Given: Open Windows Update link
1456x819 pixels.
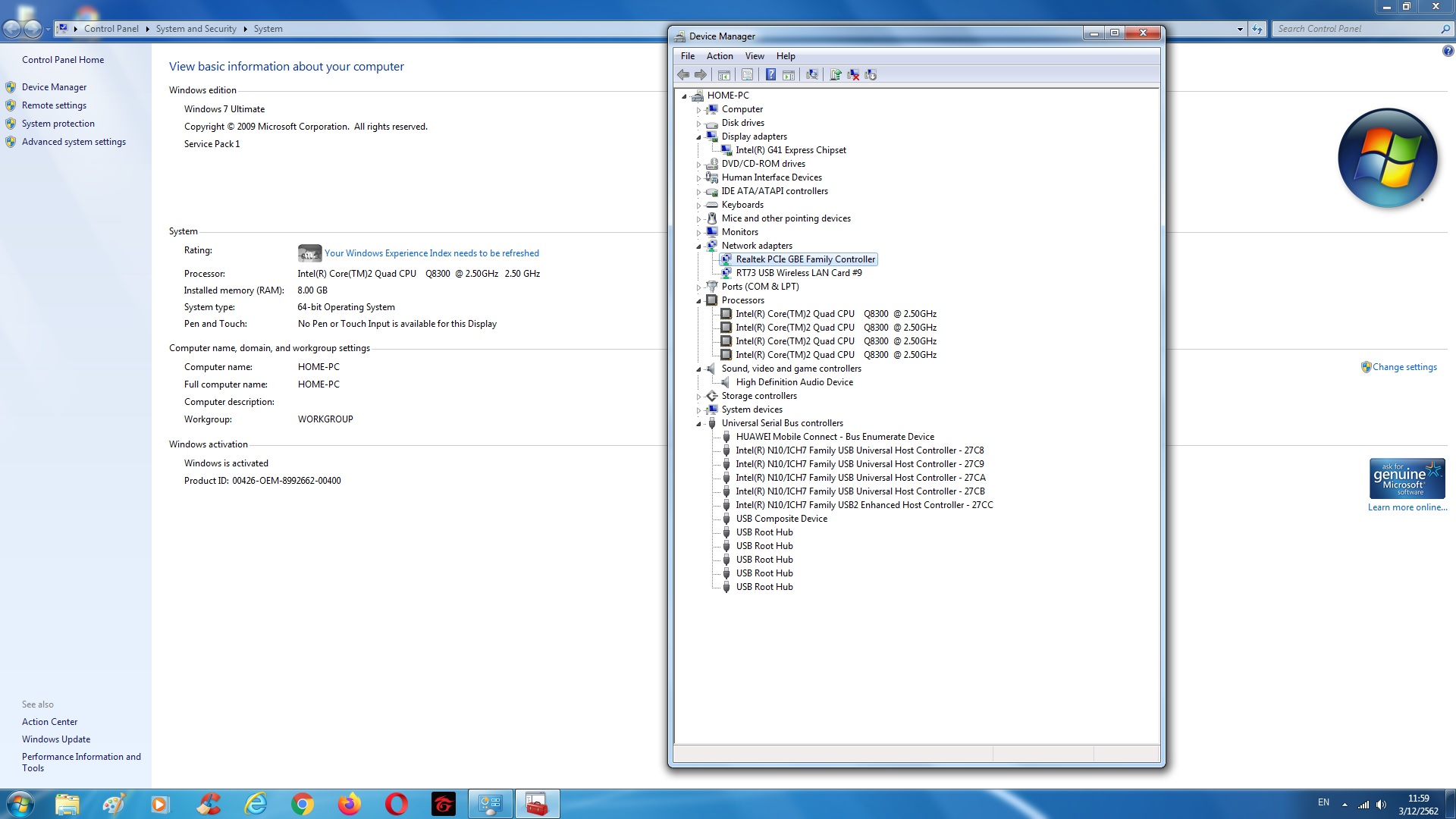Looking at the screenshot, I should [56, 739].
